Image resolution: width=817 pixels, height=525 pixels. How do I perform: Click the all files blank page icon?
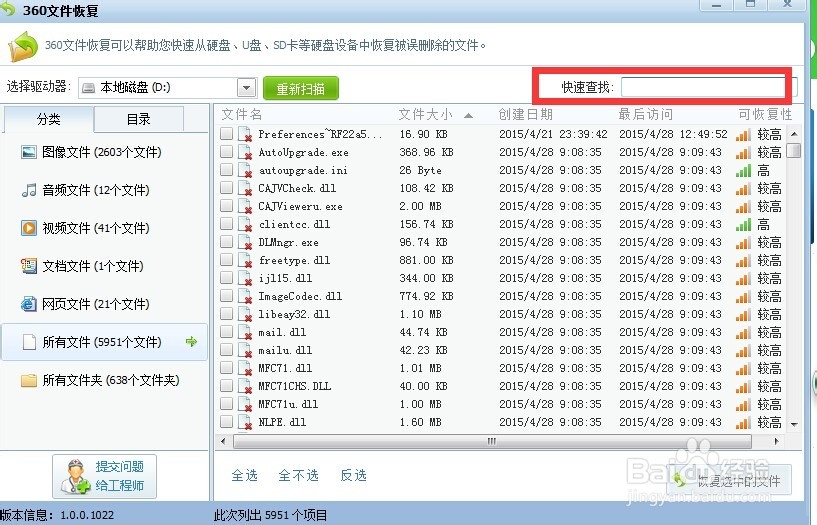(x=29, y=342)
